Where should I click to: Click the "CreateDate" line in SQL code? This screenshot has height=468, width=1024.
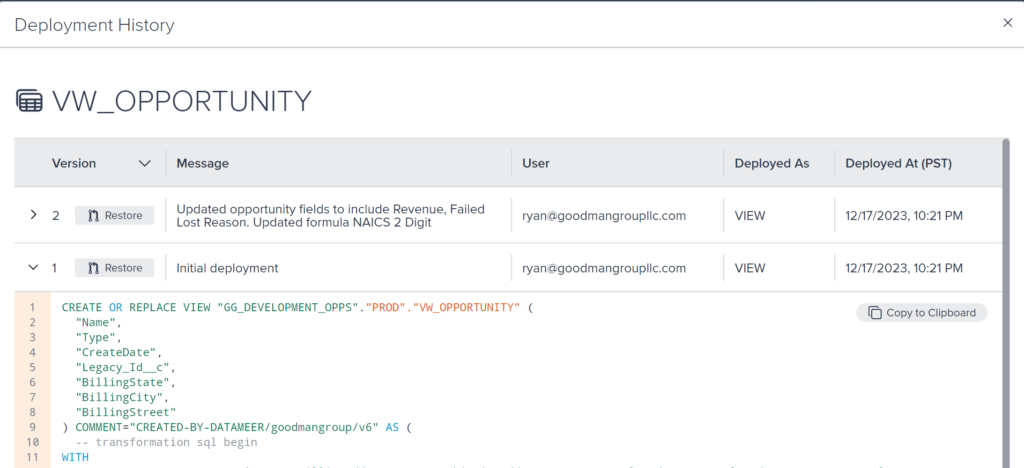118,352
